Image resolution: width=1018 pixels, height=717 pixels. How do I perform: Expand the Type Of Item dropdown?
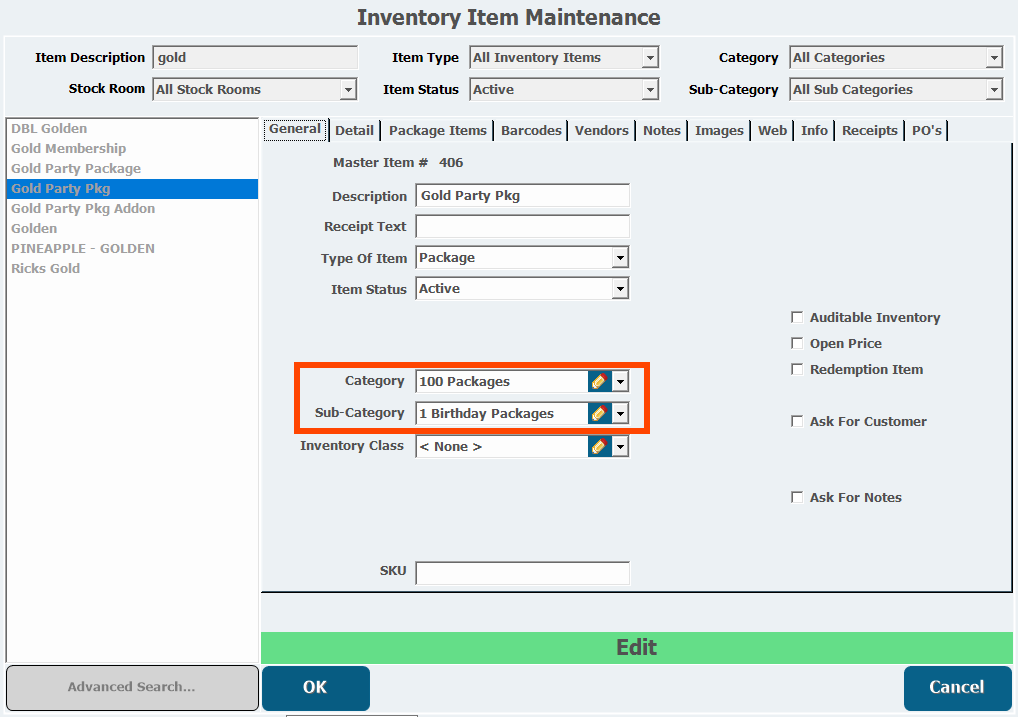[x=620, y=258]
